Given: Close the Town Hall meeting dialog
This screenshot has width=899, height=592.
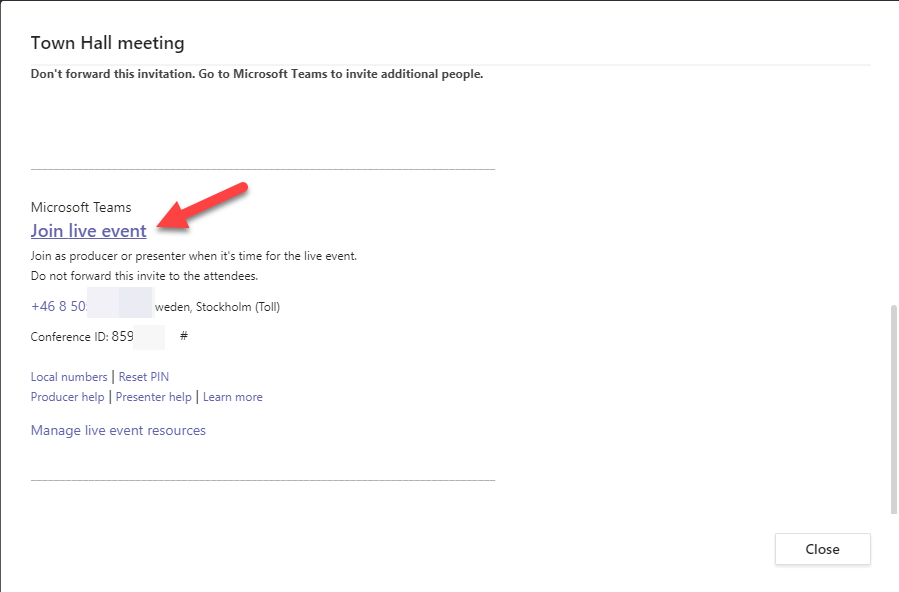Looking at the screenshot, I should click(x=822, y=549).
